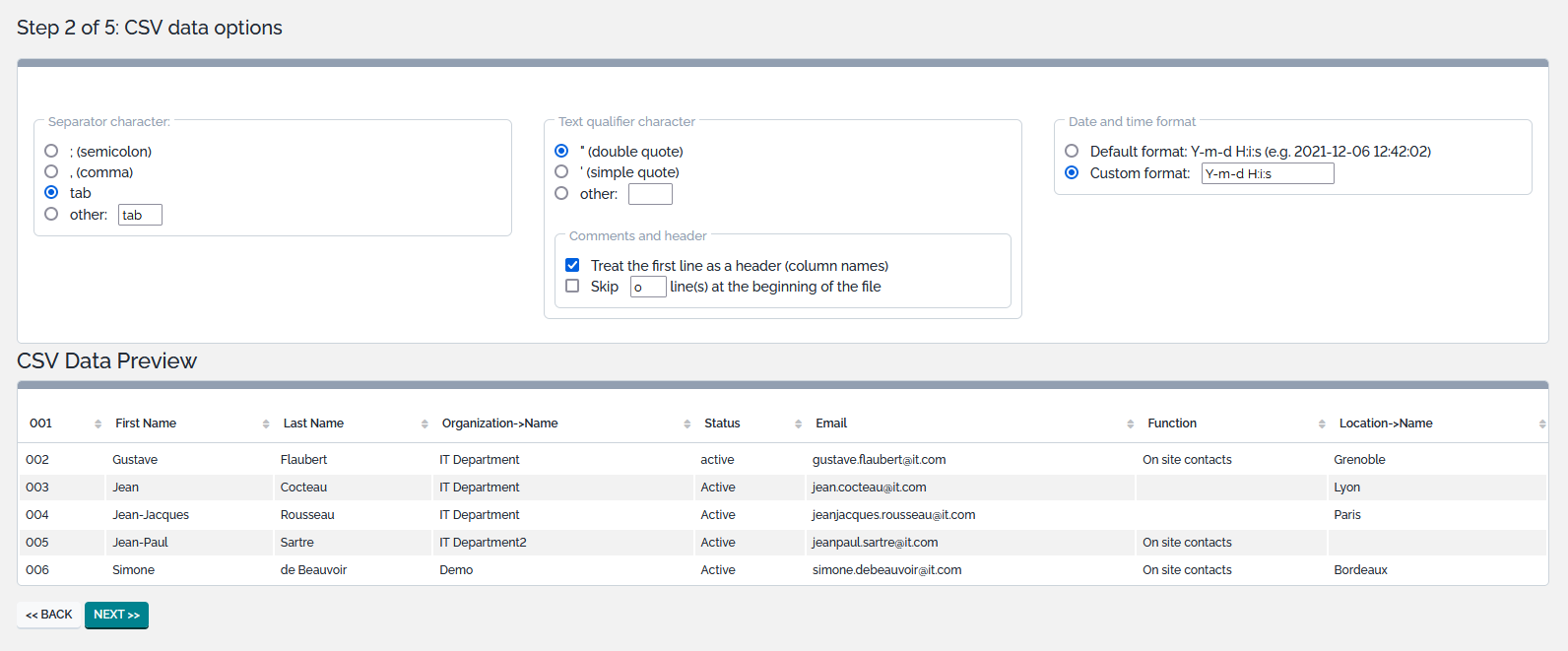Click the First Name column sort arrows
Viewport: 1568px width, 651px height.
[266, 423]
